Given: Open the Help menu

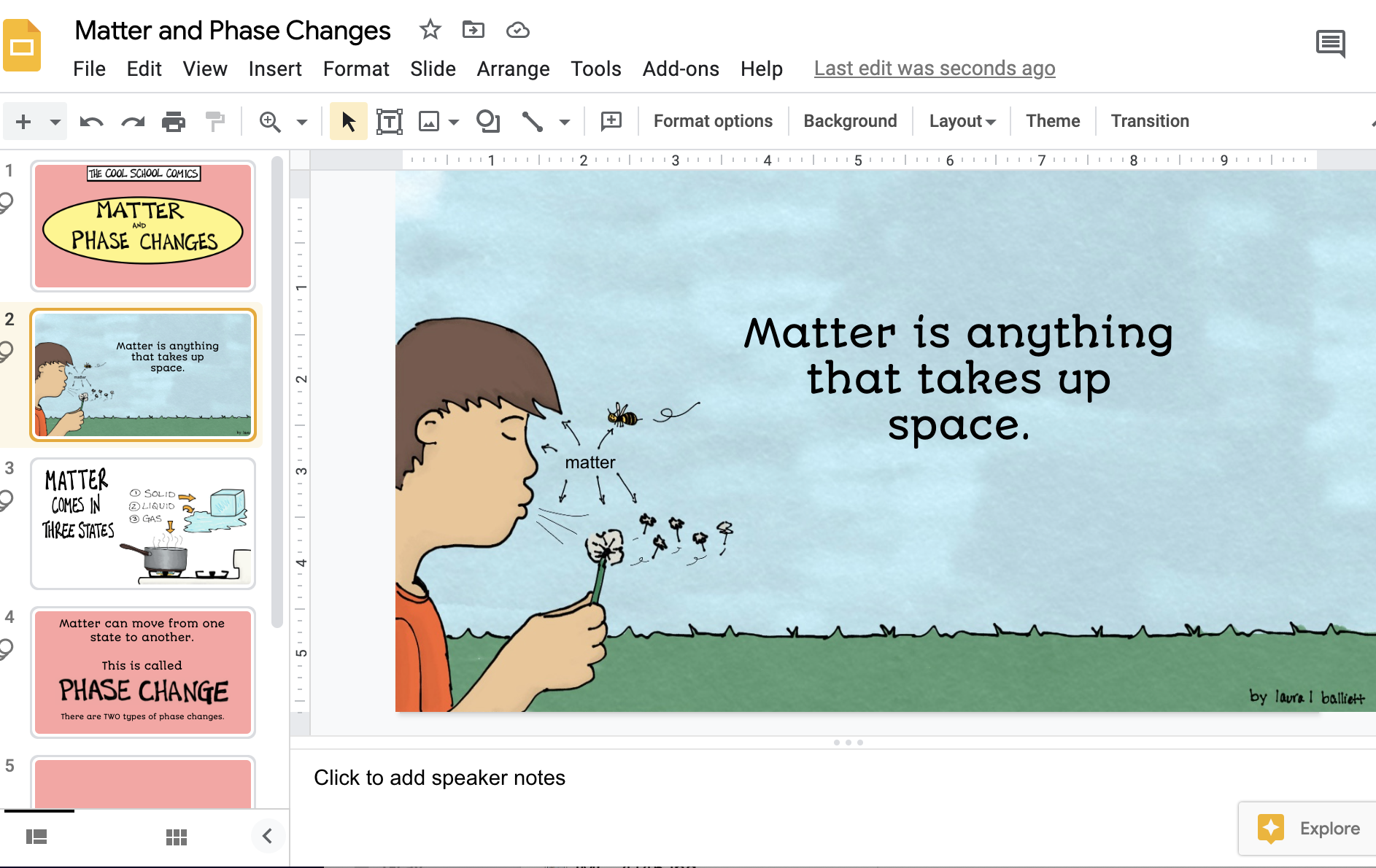Looking at the screenshot, I should [x=761, y=69].
